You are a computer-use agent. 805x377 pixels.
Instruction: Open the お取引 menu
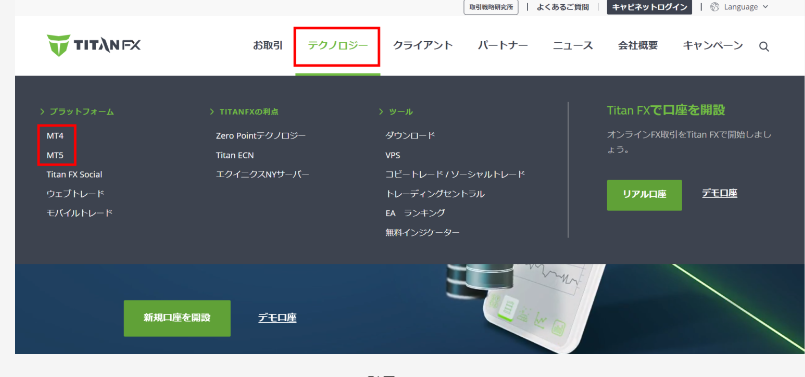click(x=267, y=46)
